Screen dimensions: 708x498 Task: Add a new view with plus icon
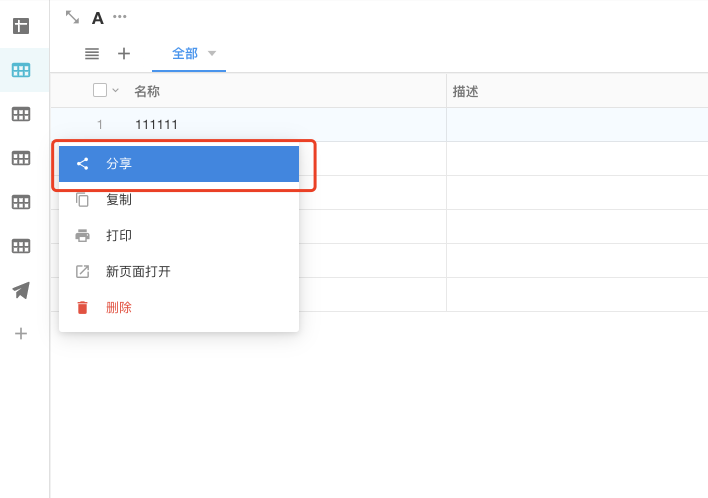pyautogui.click(x=124, y=54)
